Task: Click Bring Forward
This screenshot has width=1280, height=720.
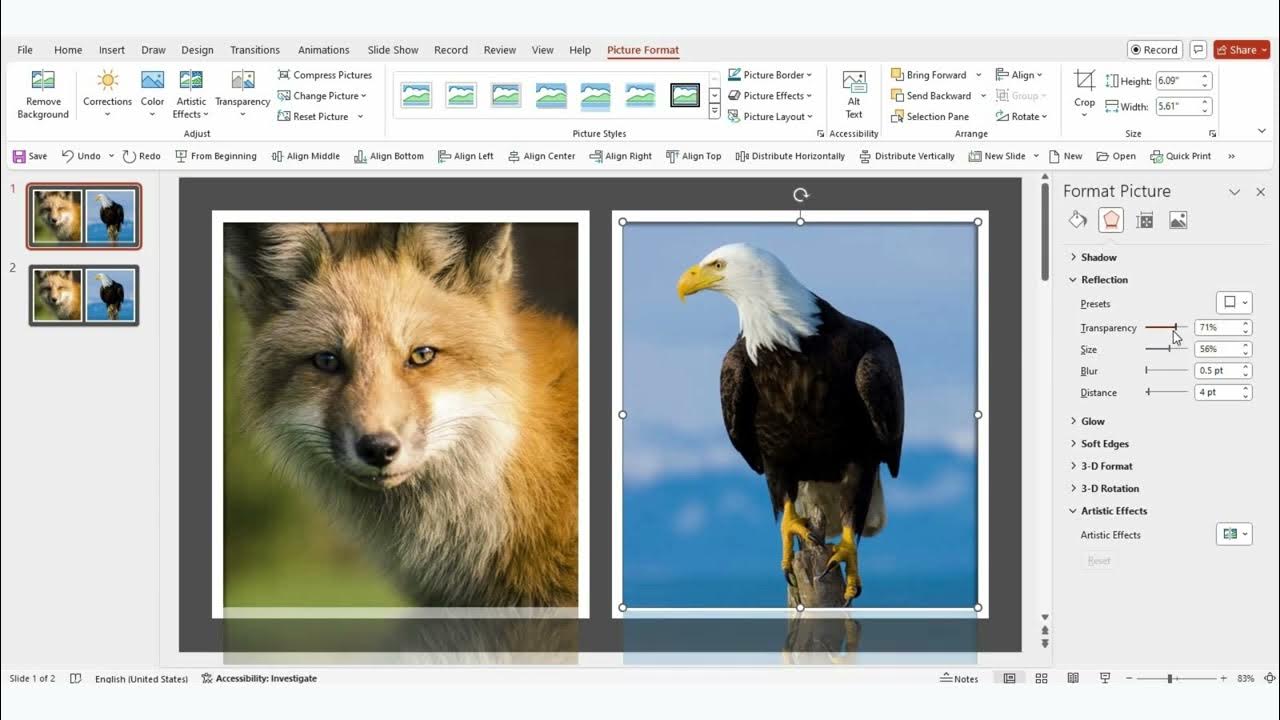Action: (929, 75)
